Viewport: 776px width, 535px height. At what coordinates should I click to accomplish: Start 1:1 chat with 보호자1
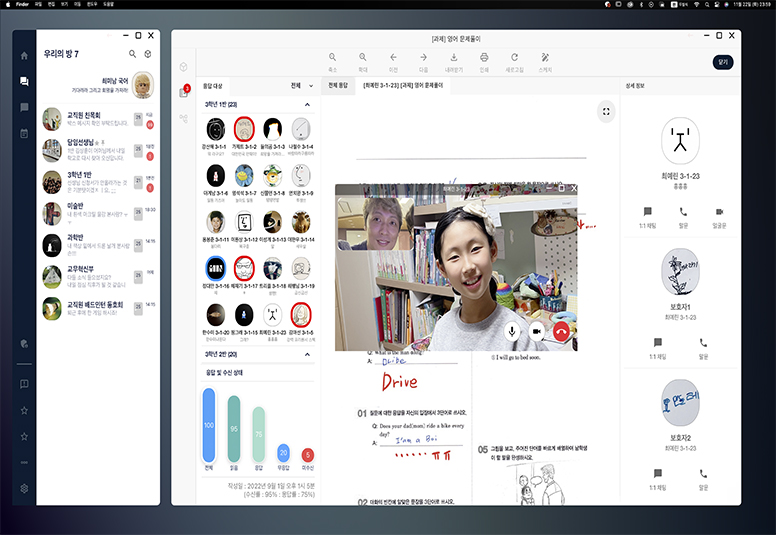click(x=656, y=347)
